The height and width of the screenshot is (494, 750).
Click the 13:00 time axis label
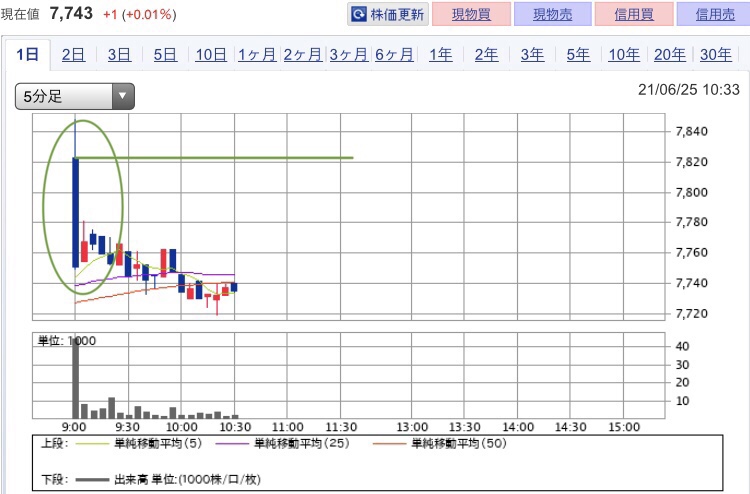(x=412, y=427)
